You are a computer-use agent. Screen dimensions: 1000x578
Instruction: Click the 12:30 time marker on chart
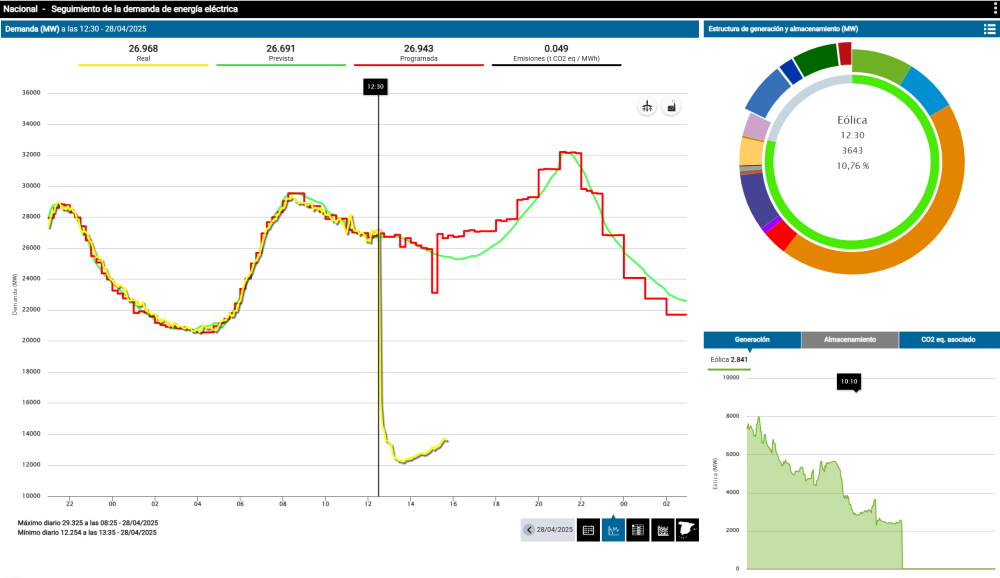[375, 87]
